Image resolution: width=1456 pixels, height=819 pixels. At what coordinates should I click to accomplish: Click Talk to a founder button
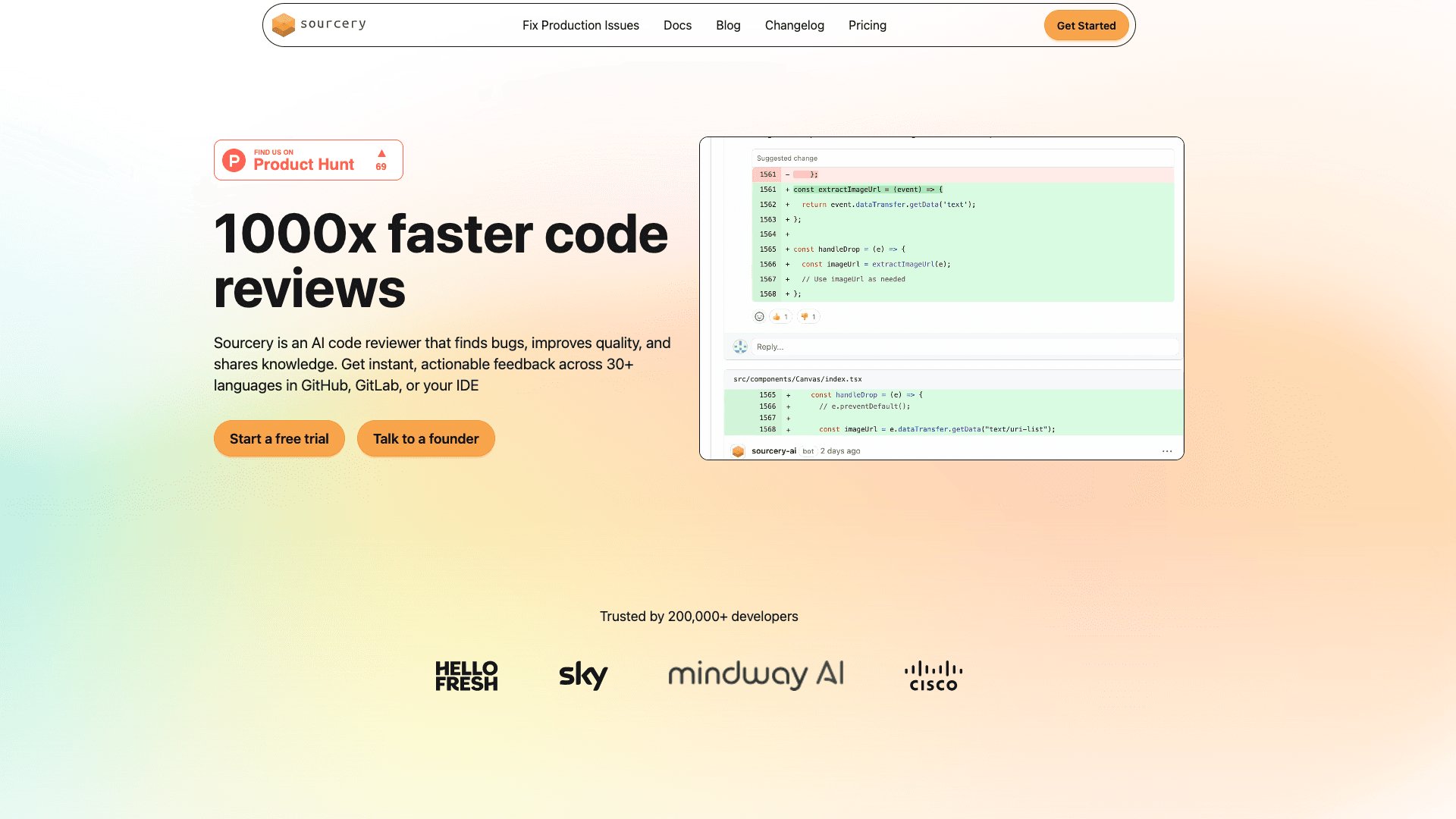[x=425, y=438]
